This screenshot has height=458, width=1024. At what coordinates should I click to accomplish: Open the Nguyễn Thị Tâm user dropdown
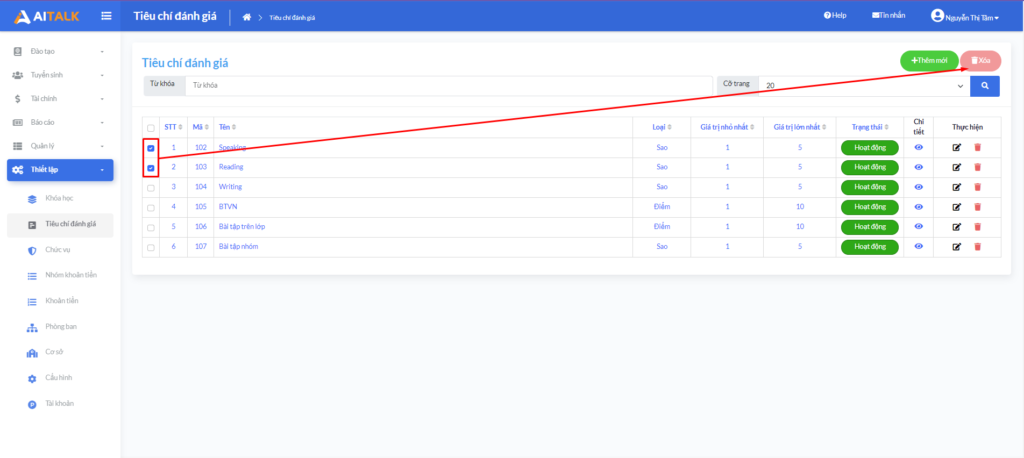tap(964, 16)
